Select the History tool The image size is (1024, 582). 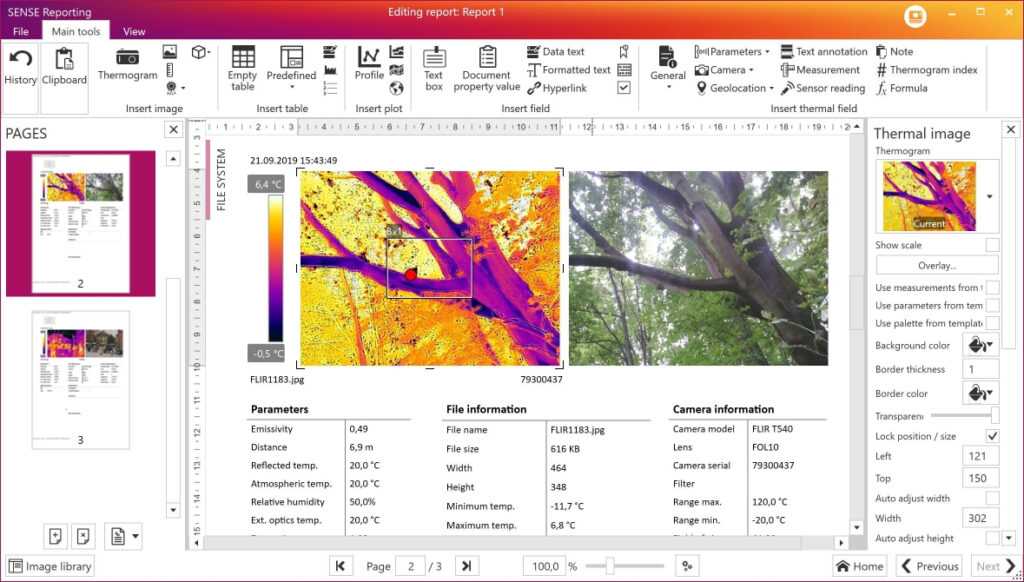20,70
